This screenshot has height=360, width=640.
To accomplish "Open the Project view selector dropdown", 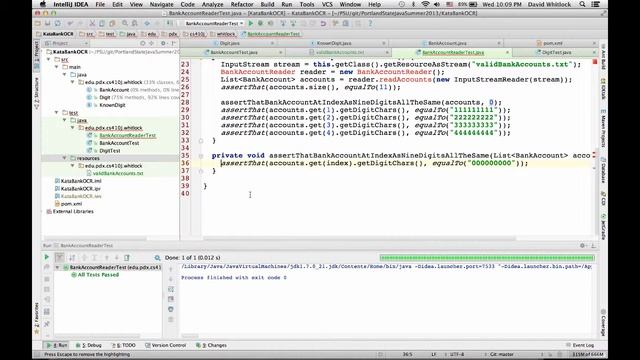I will (66, 43).
